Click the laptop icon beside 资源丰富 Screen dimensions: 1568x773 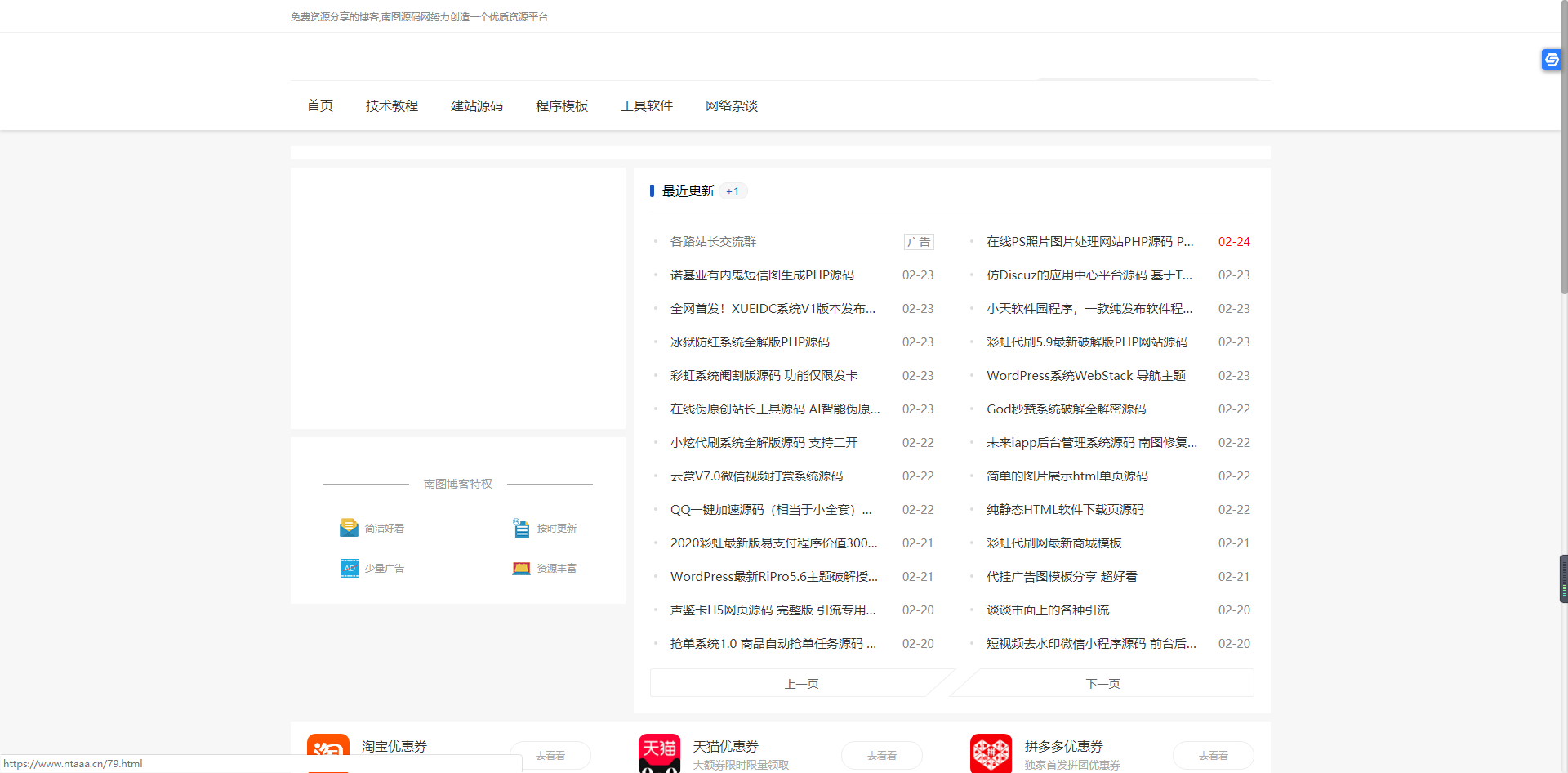(521, 567)
